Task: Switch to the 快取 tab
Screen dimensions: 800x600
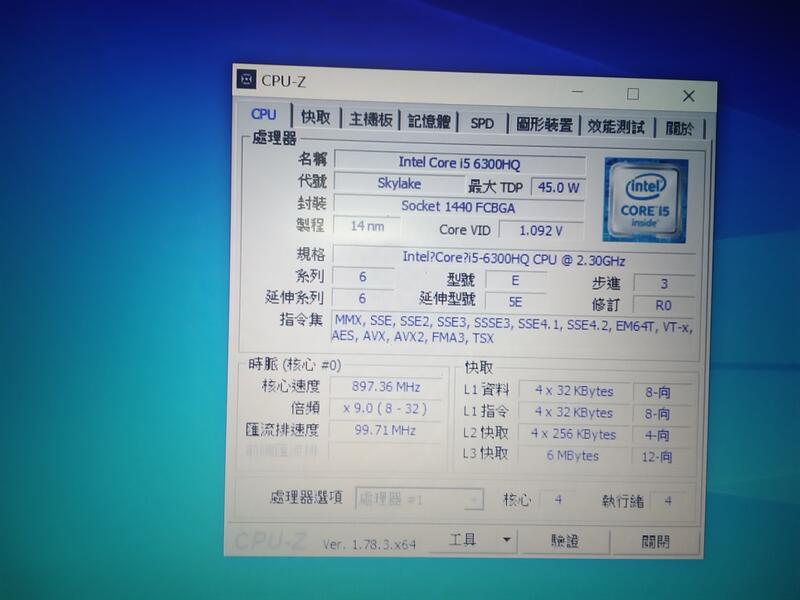Action: click(314, 115)
